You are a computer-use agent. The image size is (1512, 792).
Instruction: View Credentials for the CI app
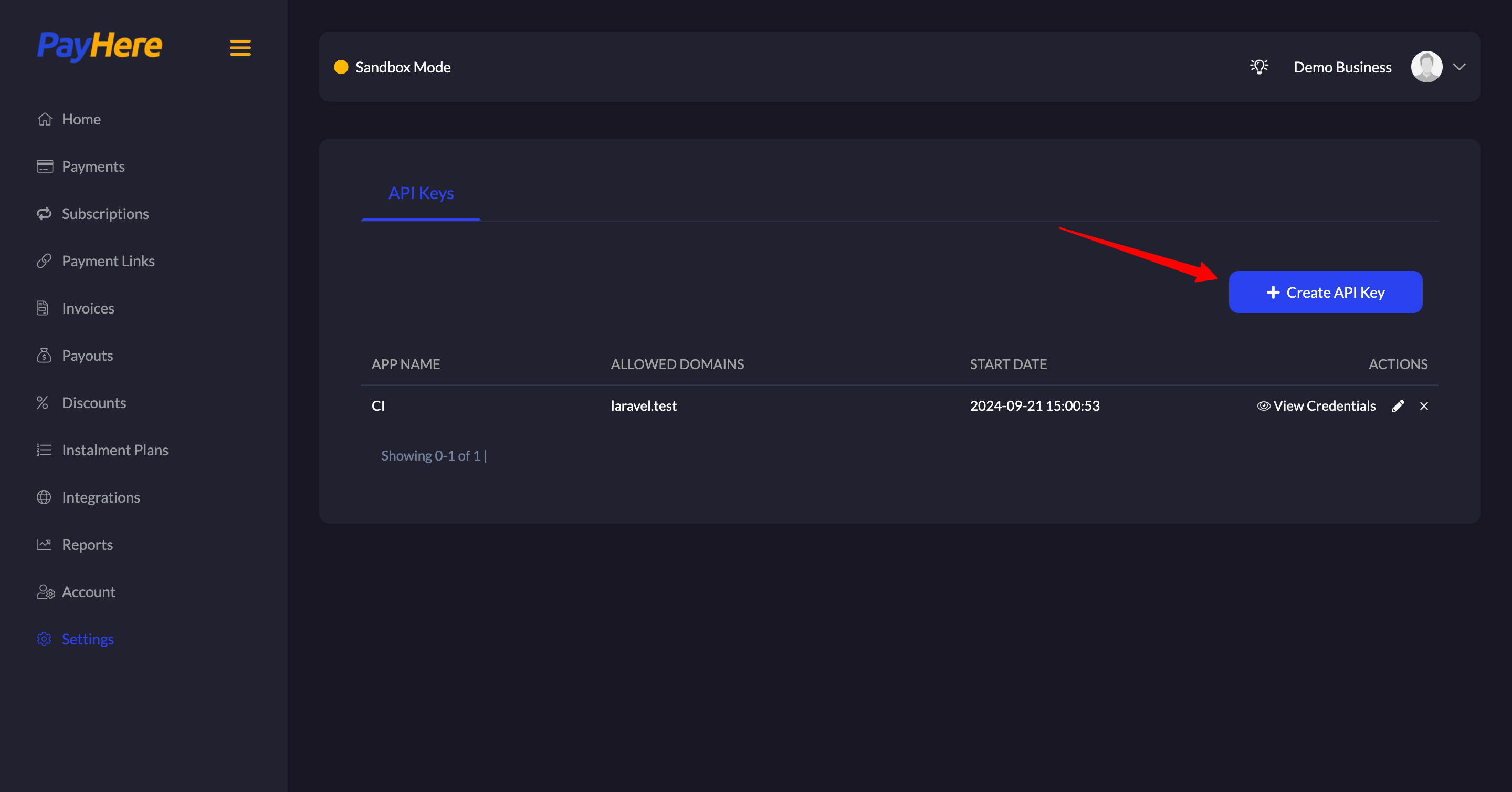pos(1316,405)
